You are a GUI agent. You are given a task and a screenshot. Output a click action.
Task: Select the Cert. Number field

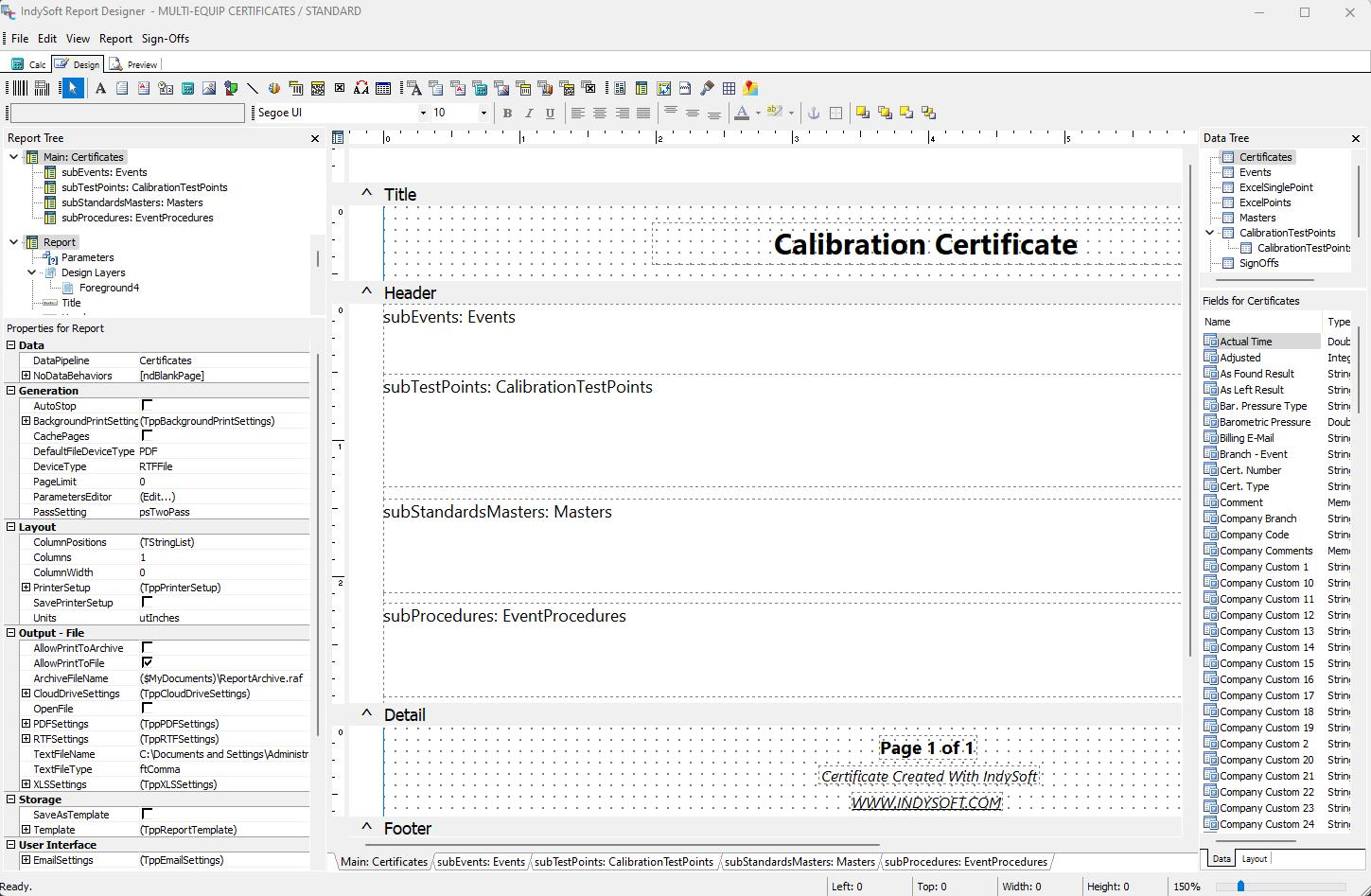pyautogui.click(x=1250, y=470)
